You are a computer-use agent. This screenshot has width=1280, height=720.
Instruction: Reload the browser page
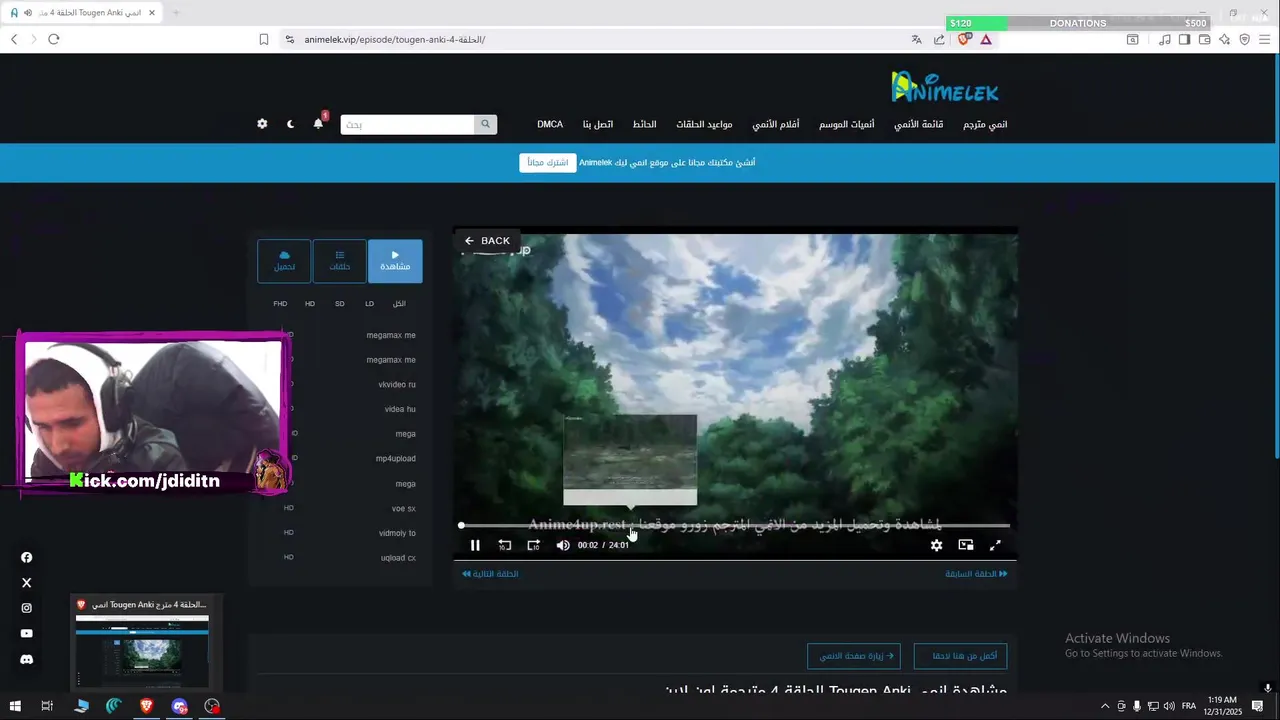click(54, 39)
